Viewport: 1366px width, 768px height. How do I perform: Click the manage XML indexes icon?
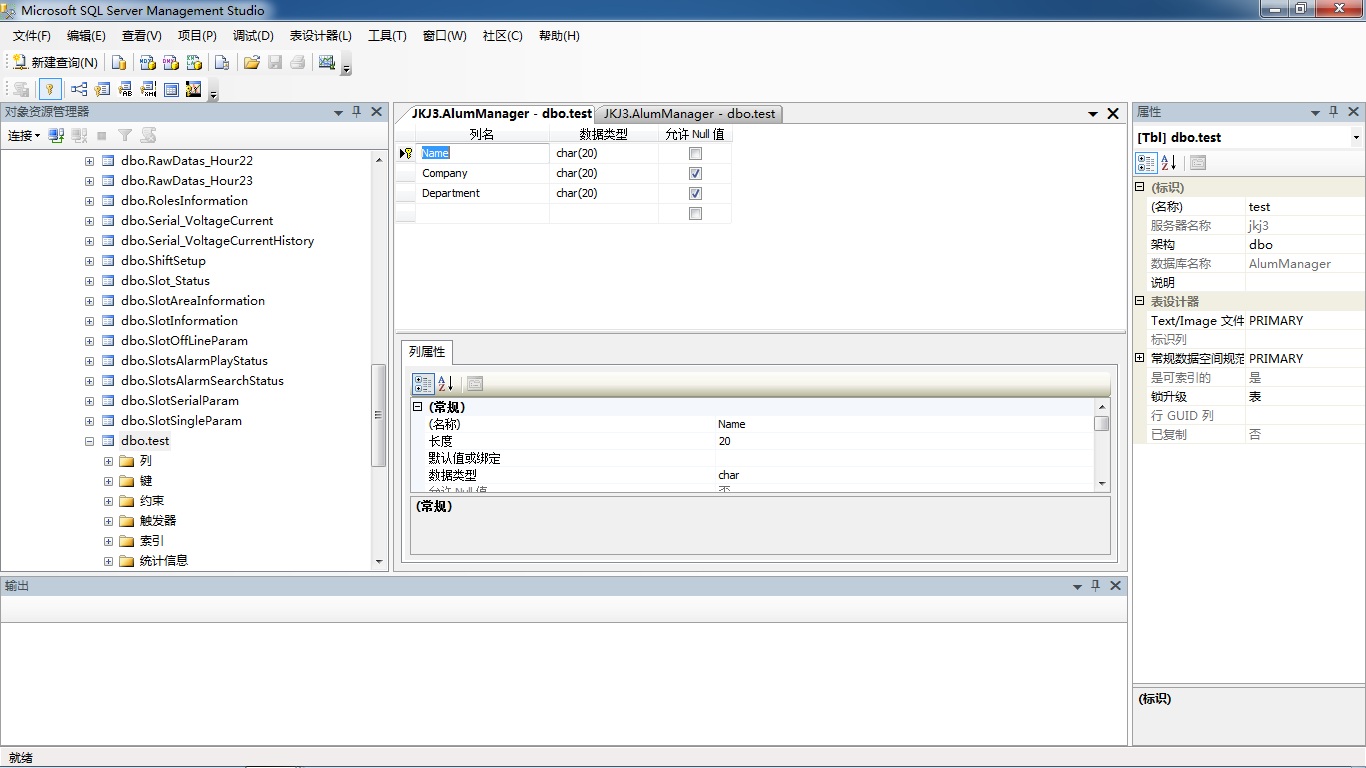tap(148, 89)
